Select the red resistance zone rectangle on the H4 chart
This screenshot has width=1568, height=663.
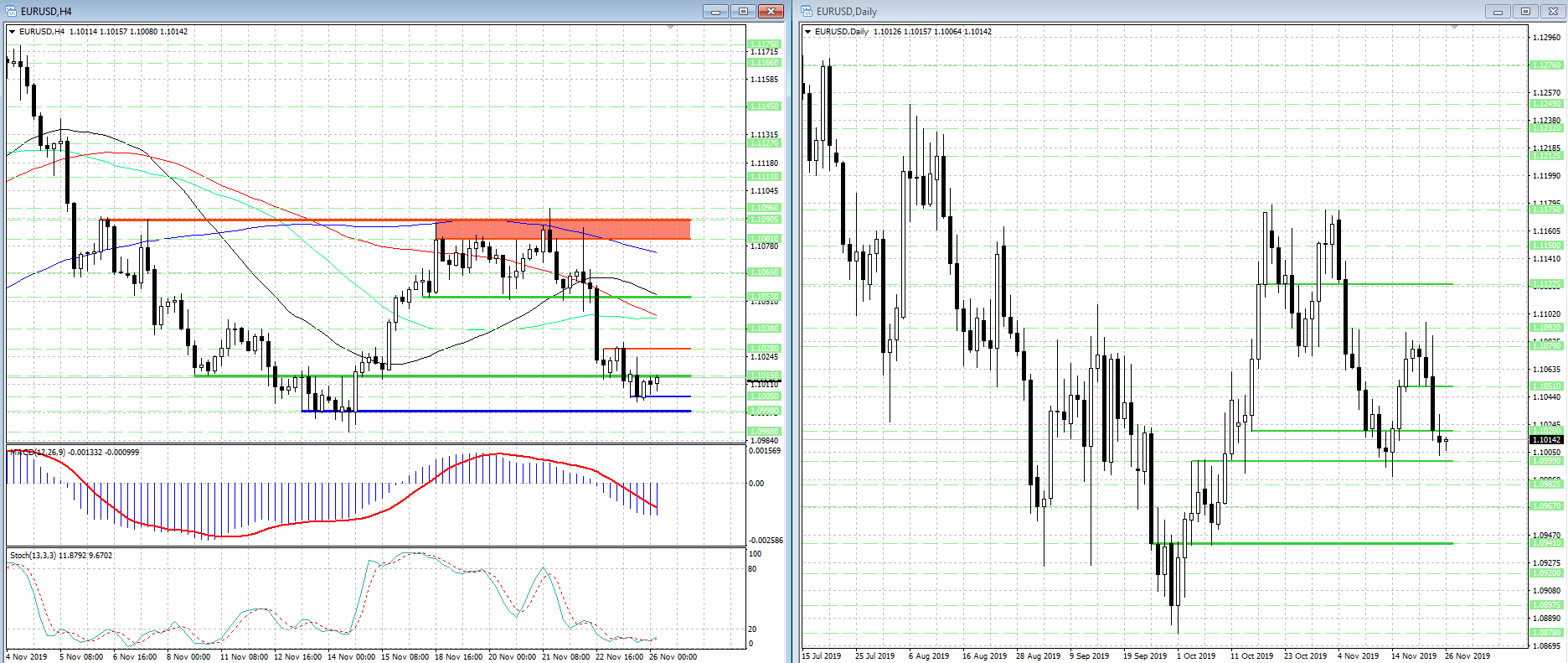[x=564, y=229]
